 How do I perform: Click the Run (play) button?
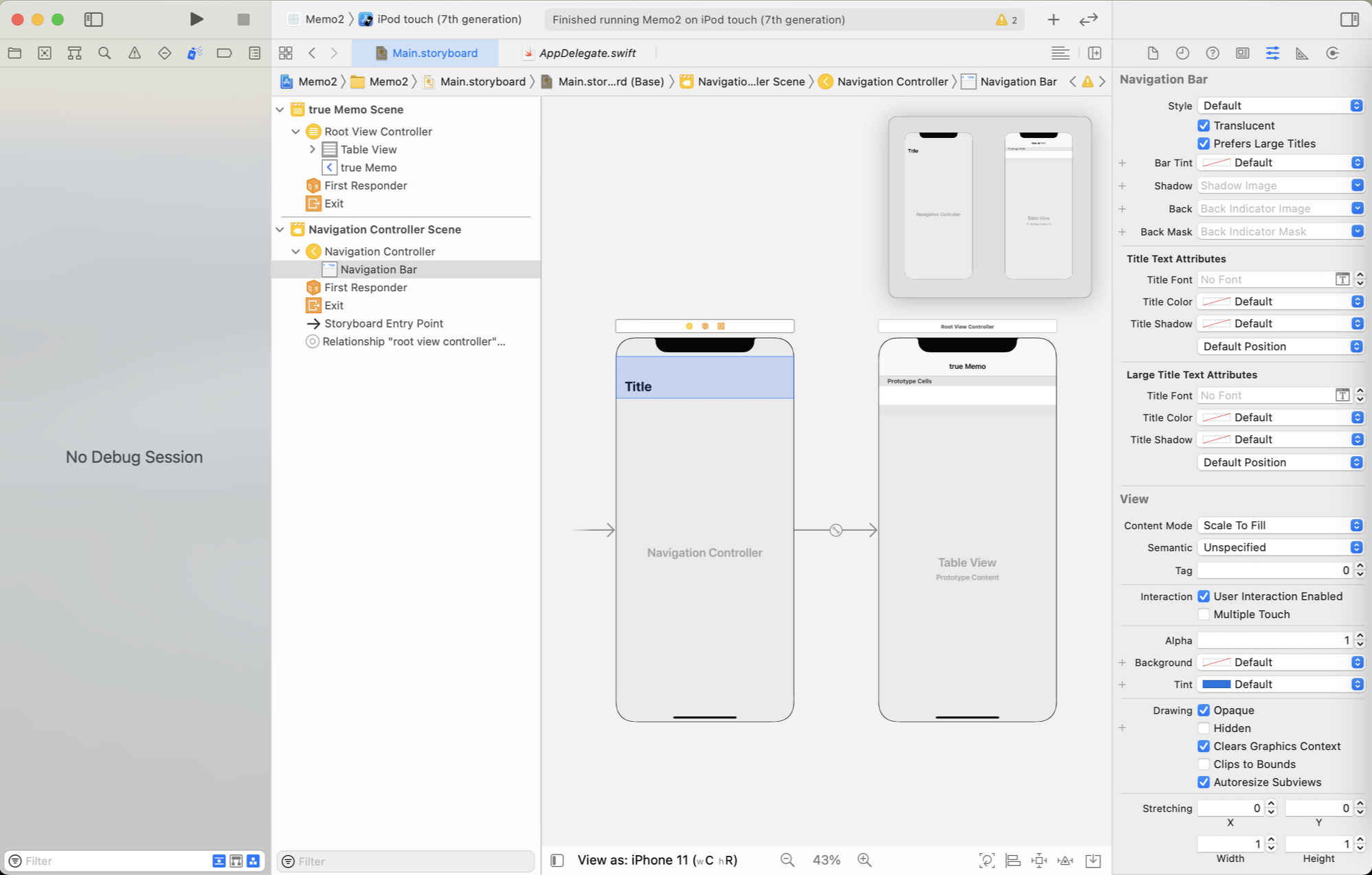point(196,19)
